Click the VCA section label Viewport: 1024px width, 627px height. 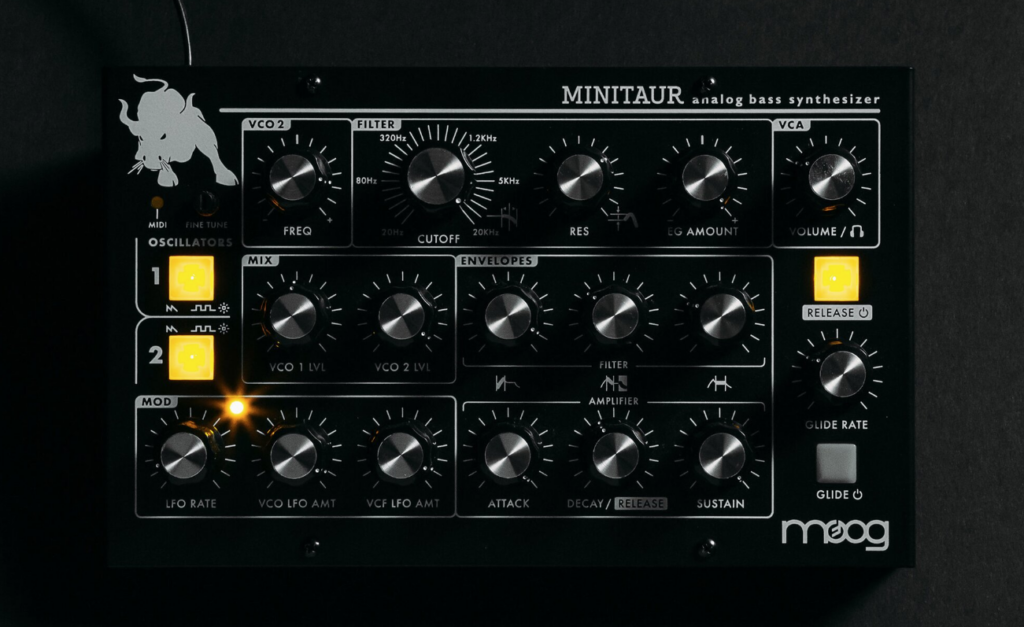[792, 125]
